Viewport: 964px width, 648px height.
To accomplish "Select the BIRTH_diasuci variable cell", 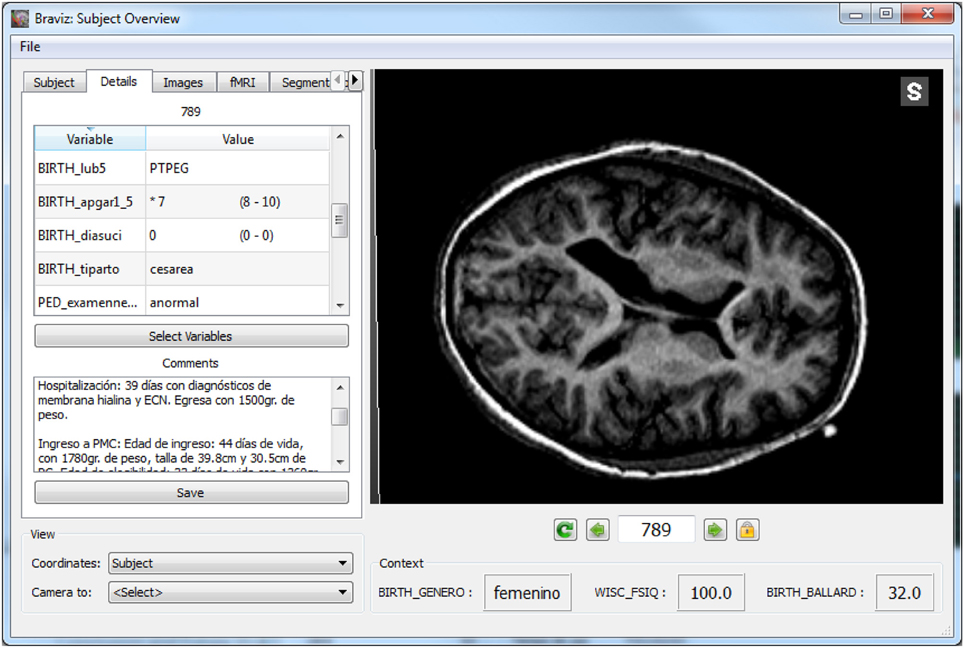I will (x=90, y=235).
